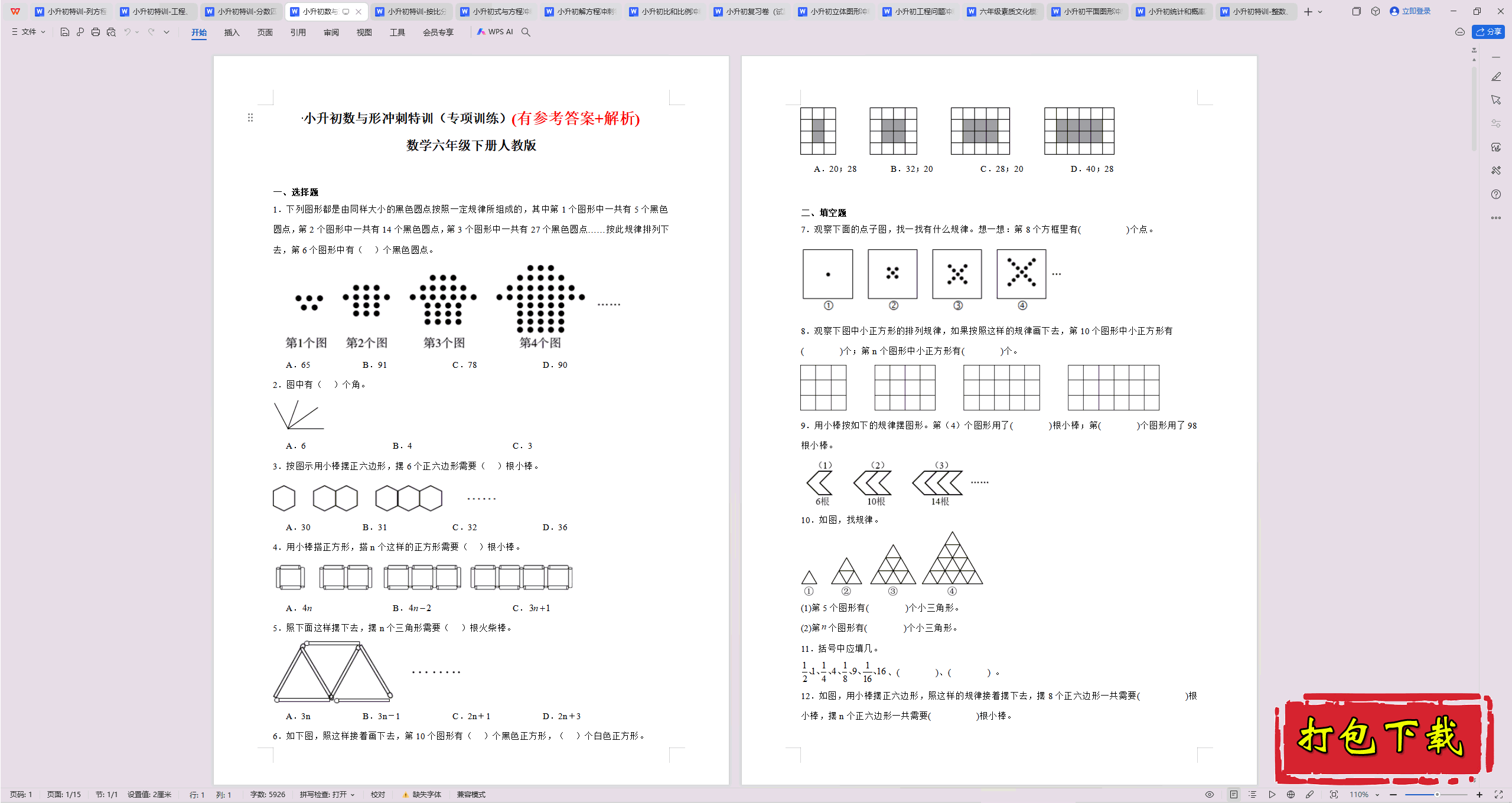1512x803 pixels.
Task: Open the 会员专享 ribbon tab
Action: click(438, 32)
